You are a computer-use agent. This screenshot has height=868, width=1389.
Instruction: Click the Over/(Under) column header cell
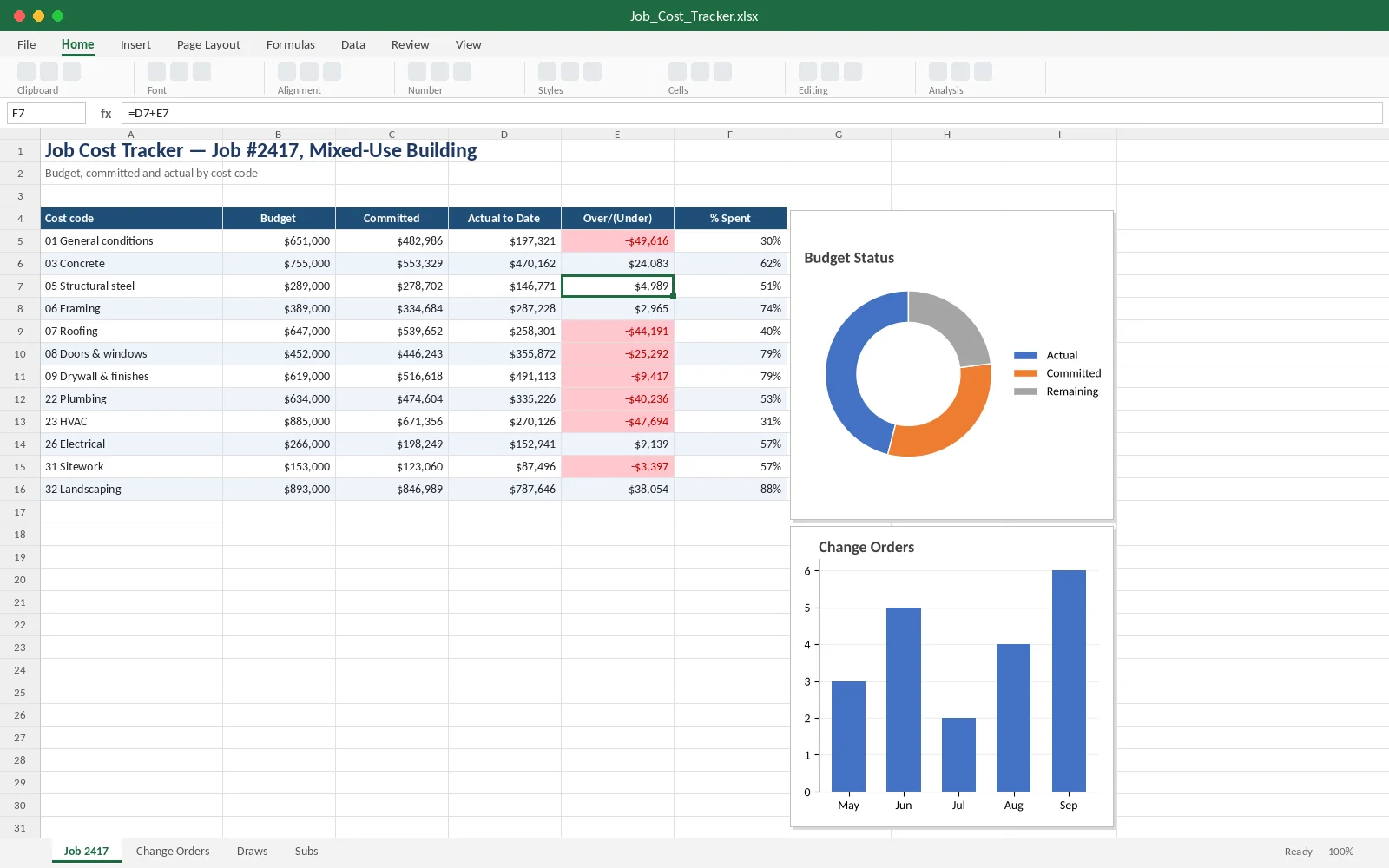click(617, 219)
